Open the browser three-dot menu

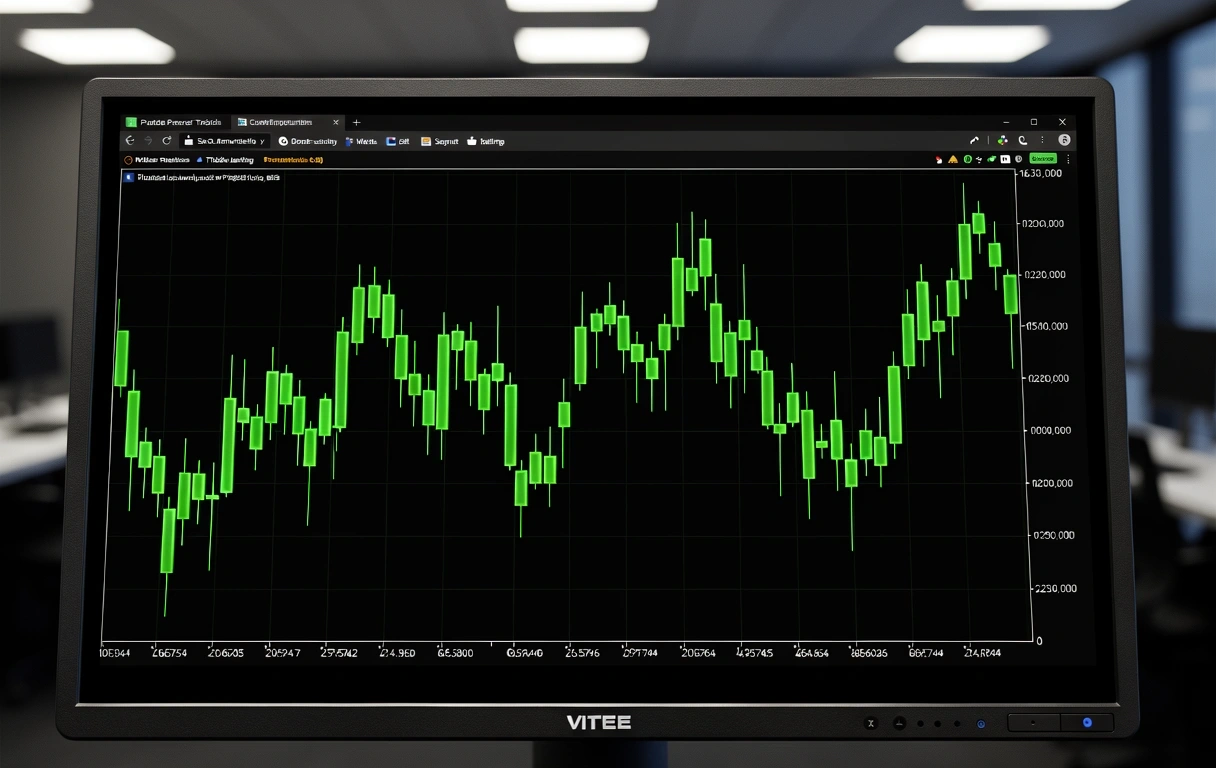(1042, 140)
